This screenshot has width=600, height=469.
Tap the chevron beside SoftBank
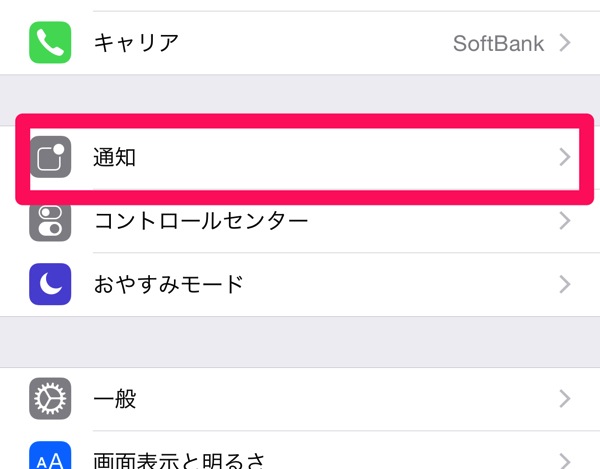tap(565, 42)
